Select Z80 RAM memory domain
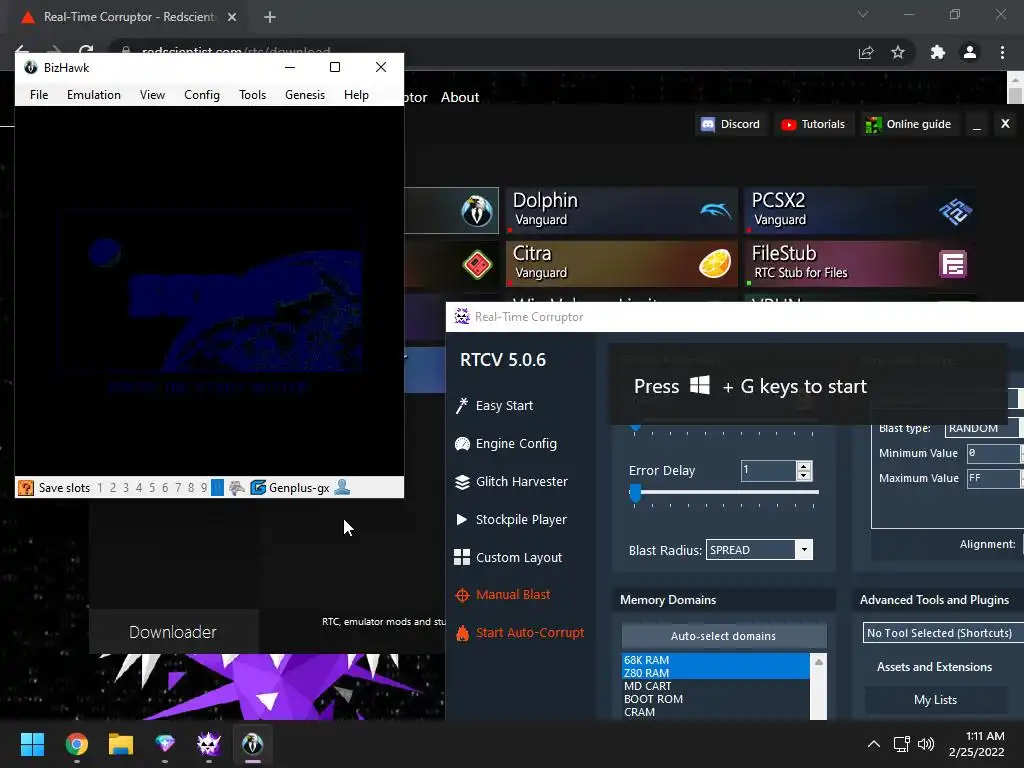 (716, 673)
